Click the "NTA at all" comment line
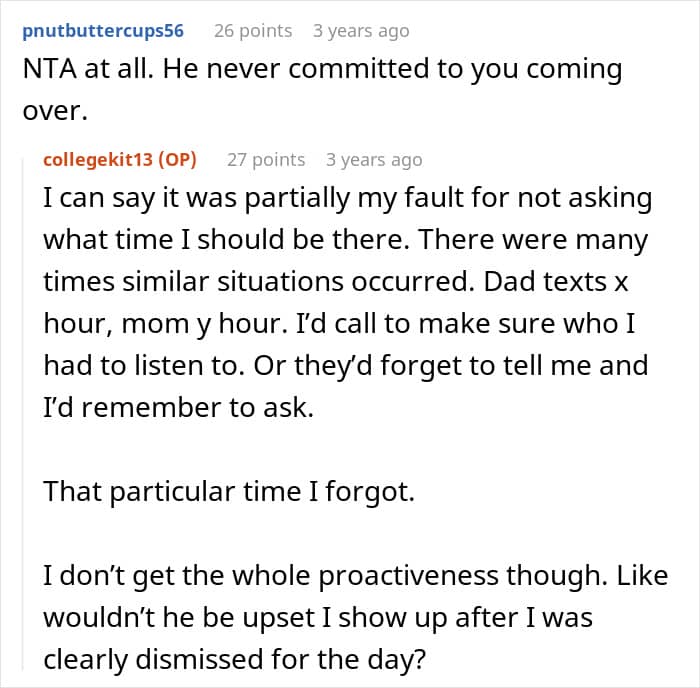Viewport: 700px width, 688px height. point(321,71)
